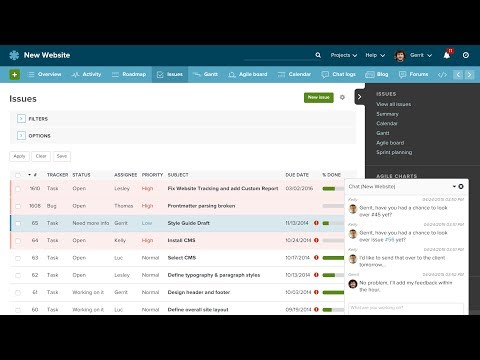Image resolution: width=480 pixels, height=360 pixels.
Task: Open the code brackets menu icon
Action: click(442, 74)
